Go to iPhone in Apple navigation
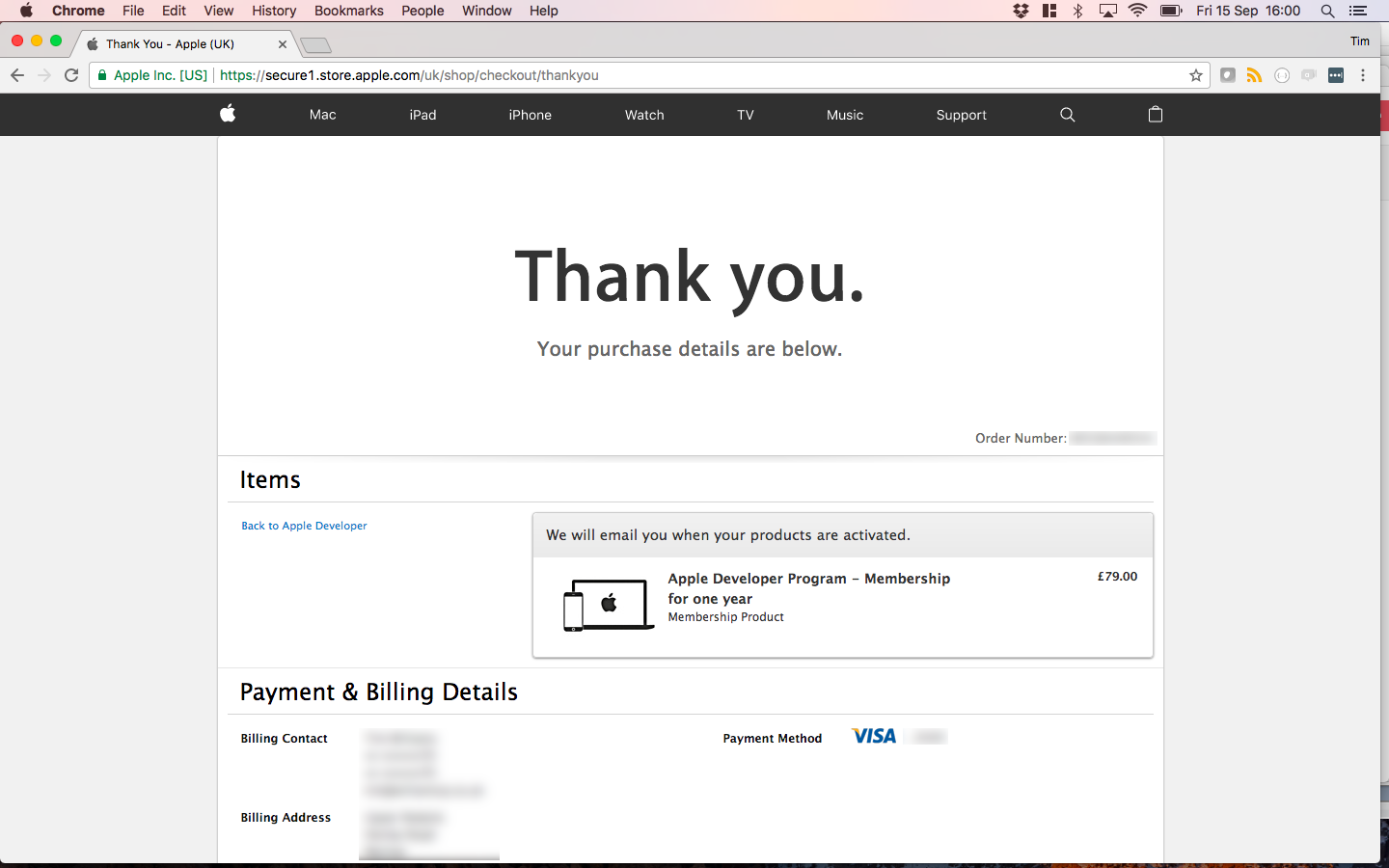1389x868 pixels. pos(531,115)
